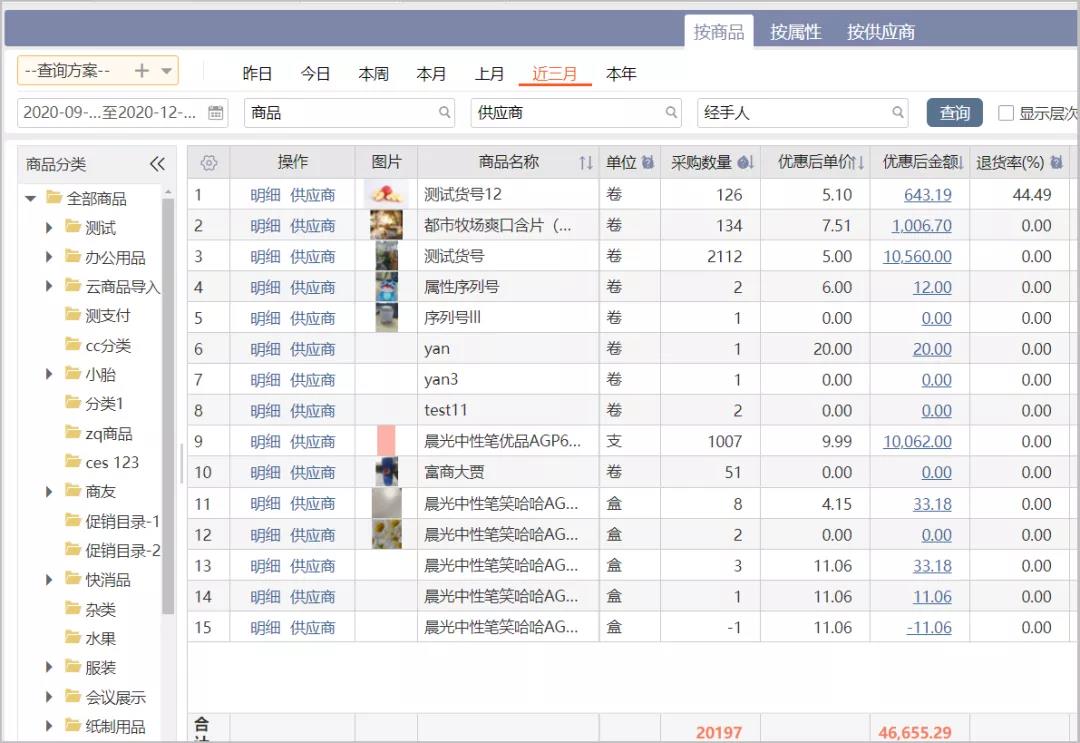Image resolution: width=1080 pixels, height=743 pixels.
Task: Click search icon in 供应商 field
Action: point(672,113)
